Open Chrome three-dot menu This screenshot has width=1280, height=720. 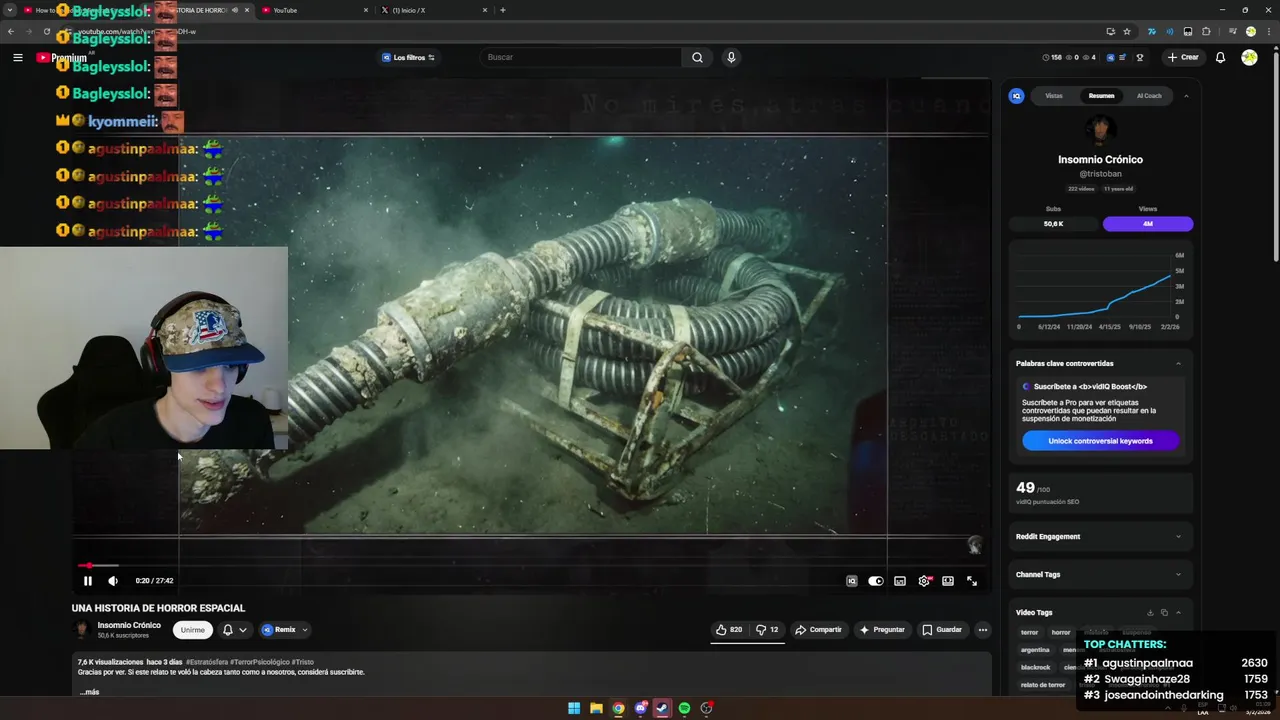coord(1267,31)
